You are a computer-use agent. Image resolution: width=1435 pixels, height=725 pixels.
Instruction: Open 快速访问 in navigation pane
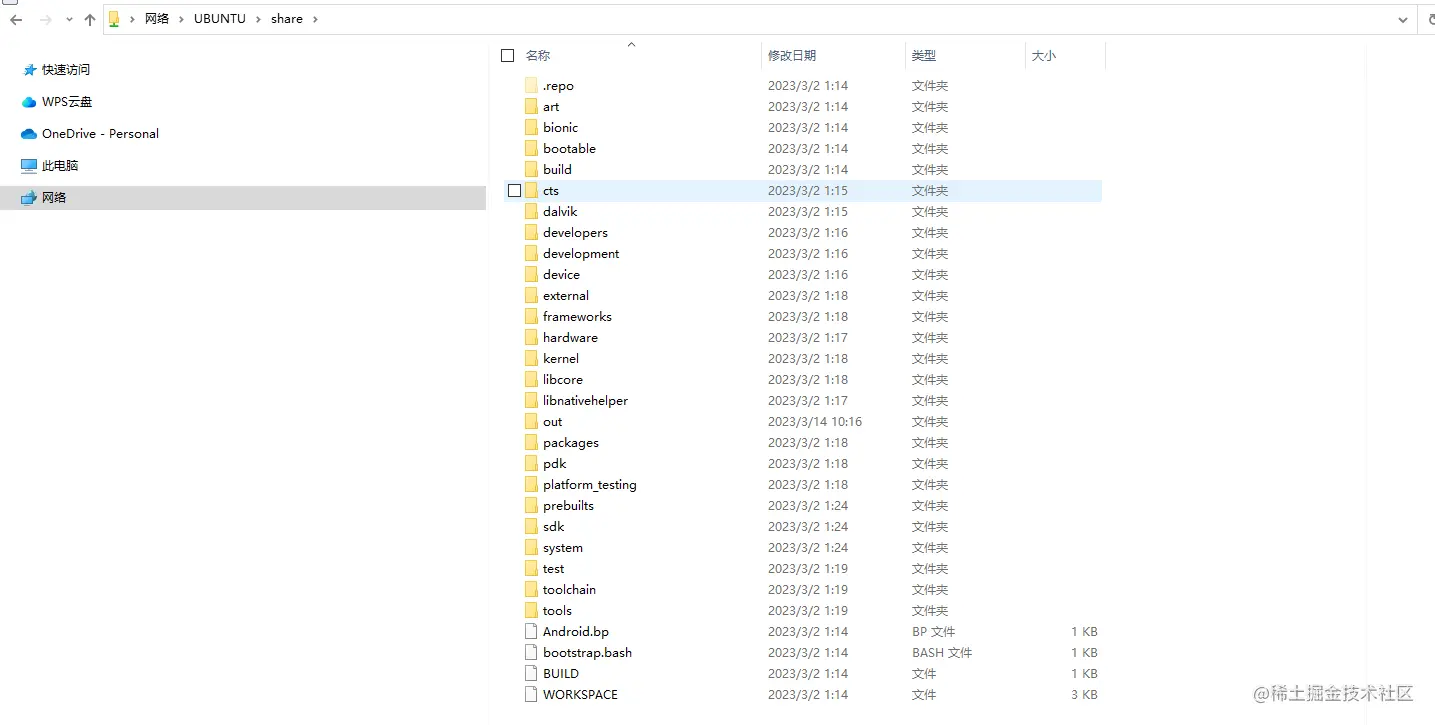point(66,70)
